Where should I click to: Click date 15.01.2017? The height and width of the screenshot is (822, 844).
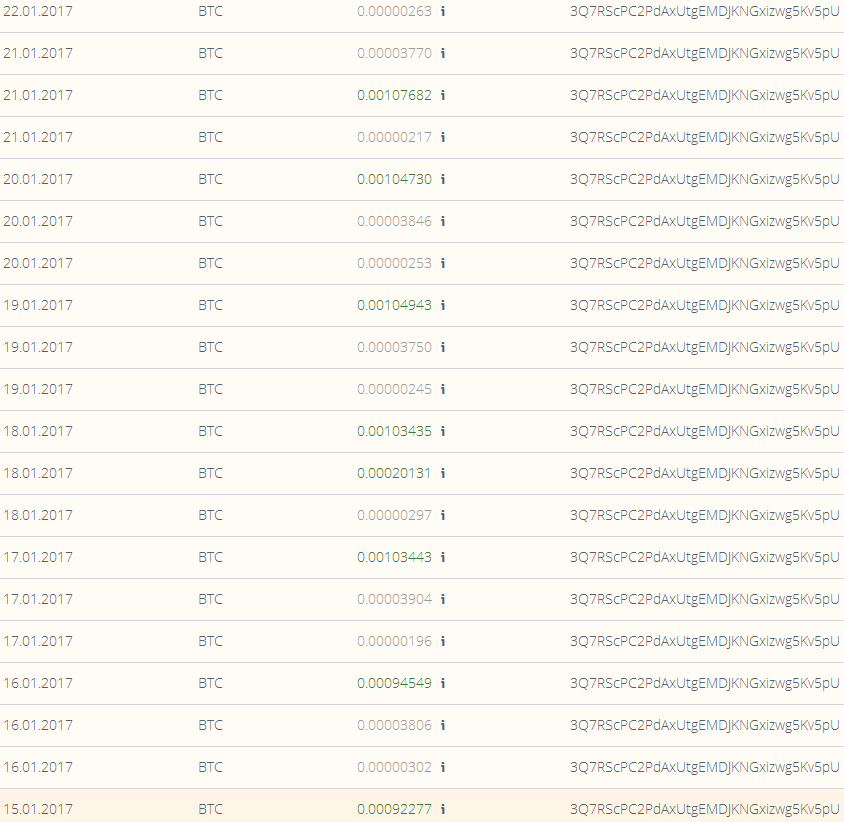tap(38, 809)
